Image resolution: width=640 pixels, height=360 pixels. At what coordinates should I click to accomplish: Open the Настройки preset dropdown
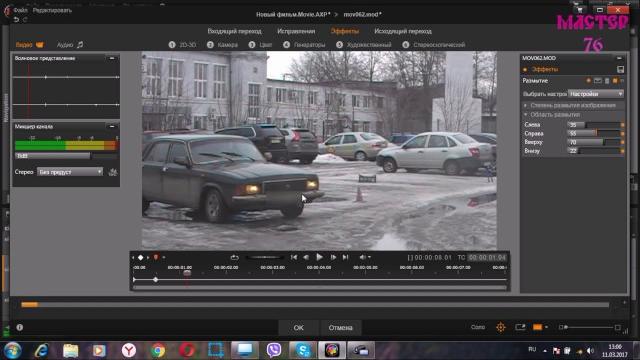596,94
